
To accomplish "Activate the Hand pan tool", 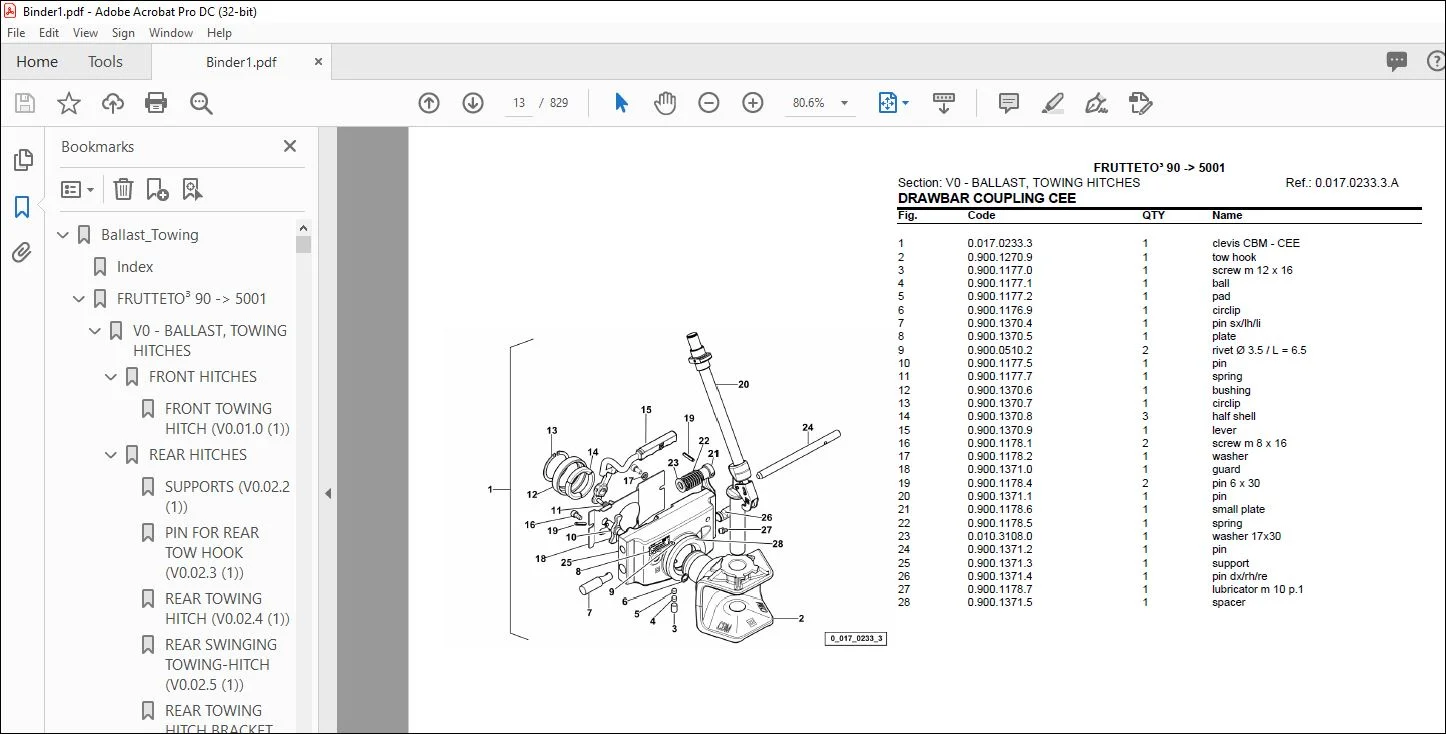I will click(x=665, y=103).
